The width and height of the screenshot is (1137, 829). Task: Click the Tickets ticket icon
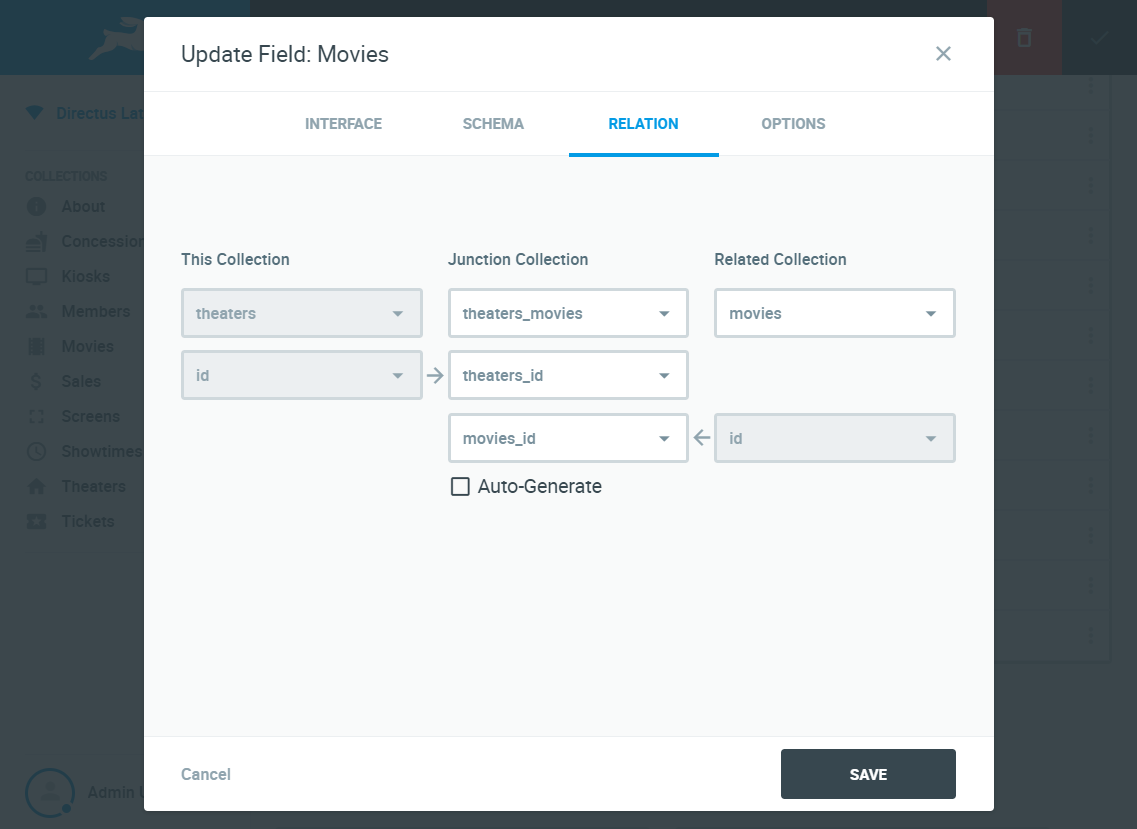(36, 521)
